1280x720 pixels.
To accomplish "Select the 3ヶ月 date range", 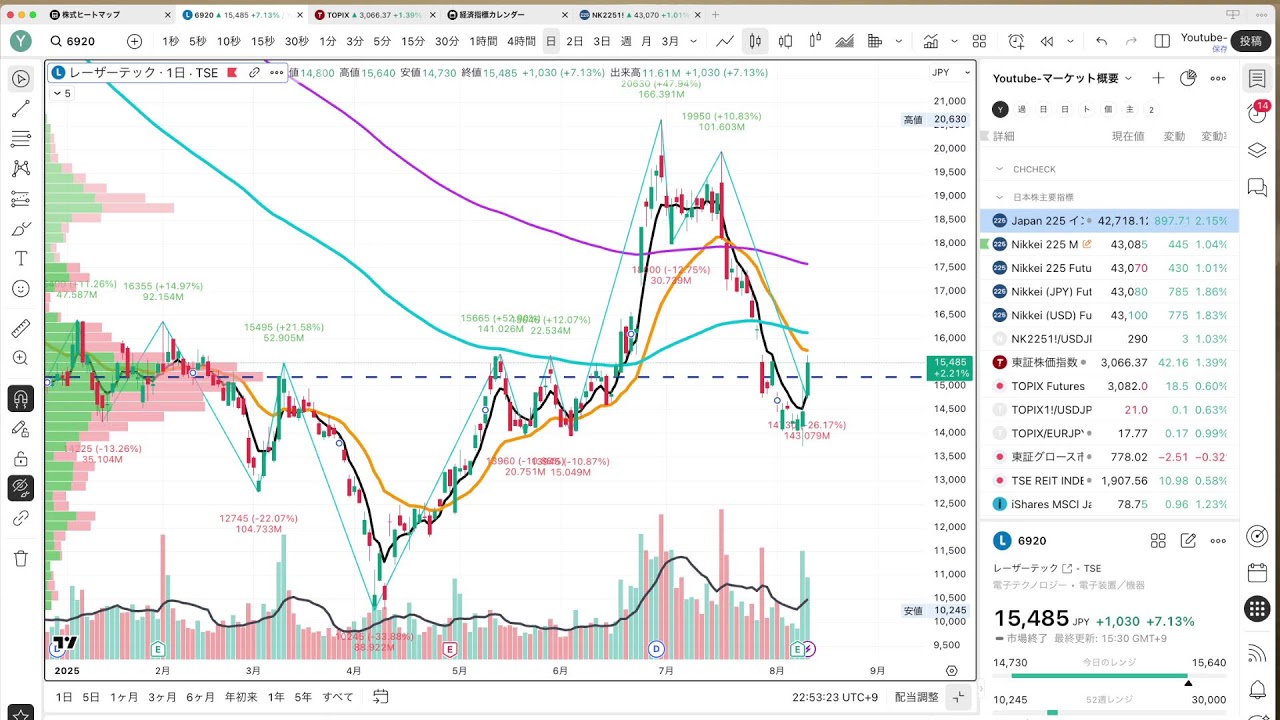I will pyautogui.click(x=162, y=697).
